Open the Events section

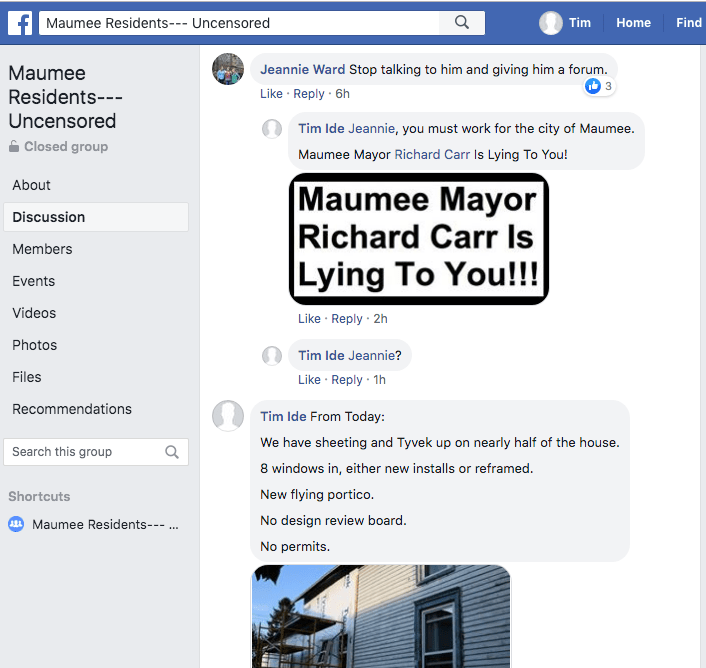coord(34,281)
